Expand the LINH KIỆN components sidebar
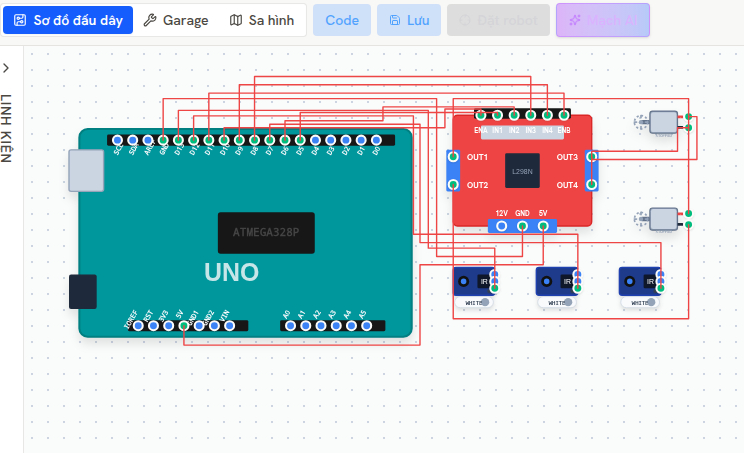Viewport: 744px width, 453px height. [6, 68]
